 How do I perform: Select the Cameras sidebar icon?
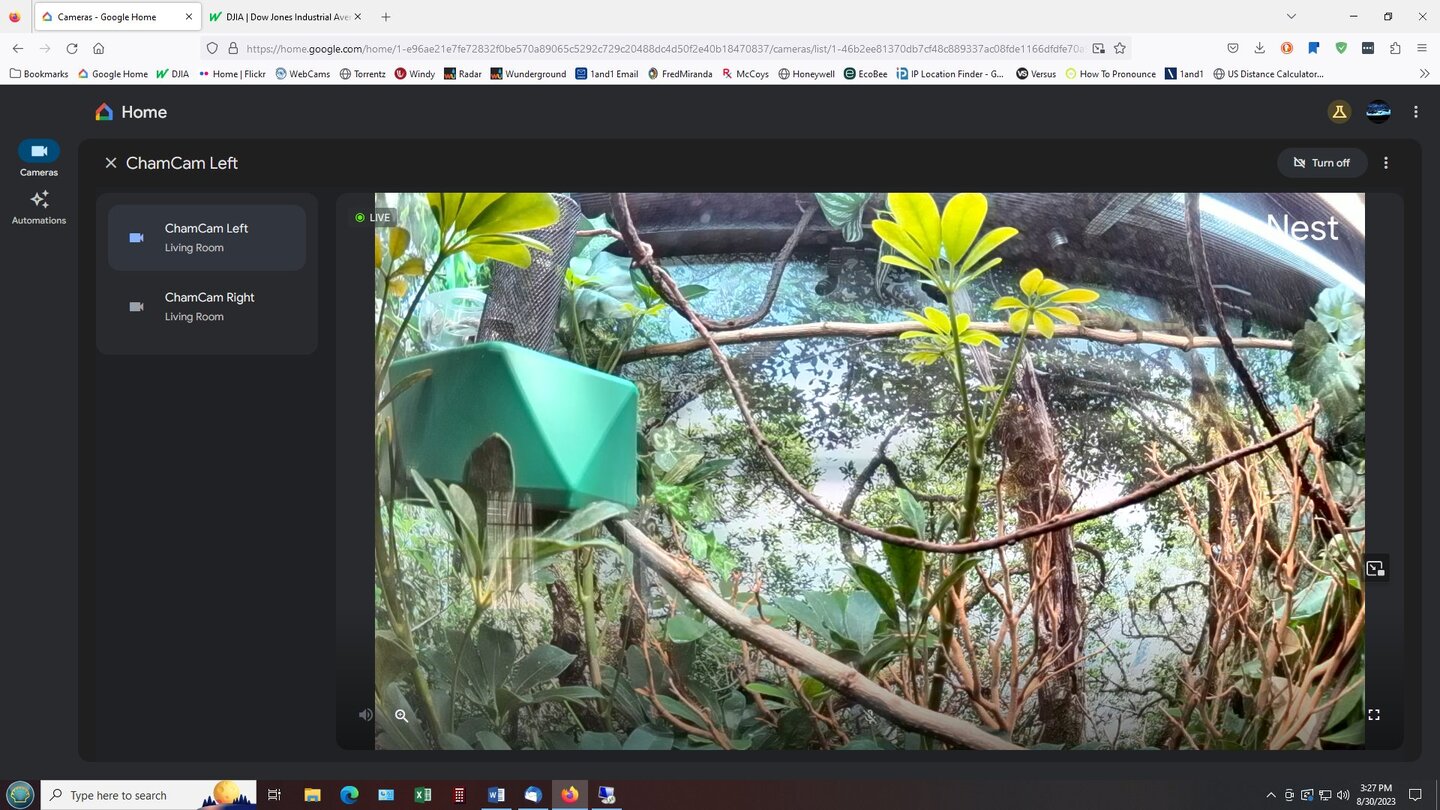point(39,152)
